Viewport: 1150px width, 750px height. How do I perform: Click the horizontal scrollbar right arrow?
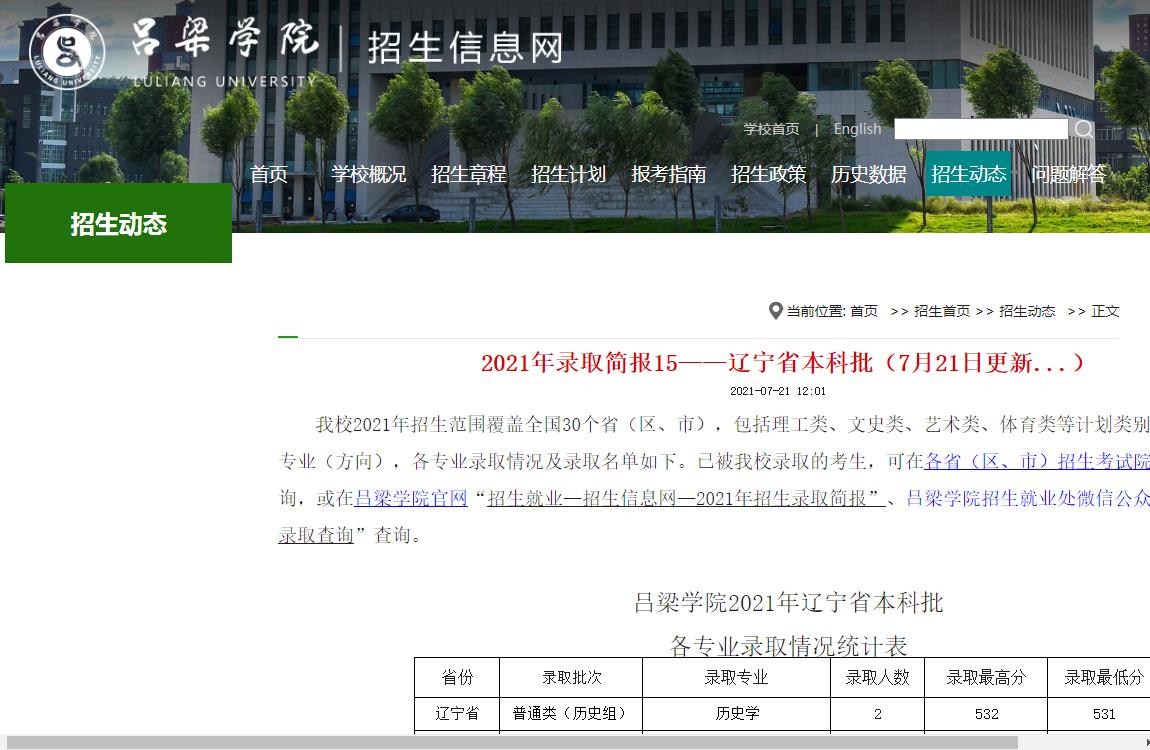click(x=1146, y=743)
